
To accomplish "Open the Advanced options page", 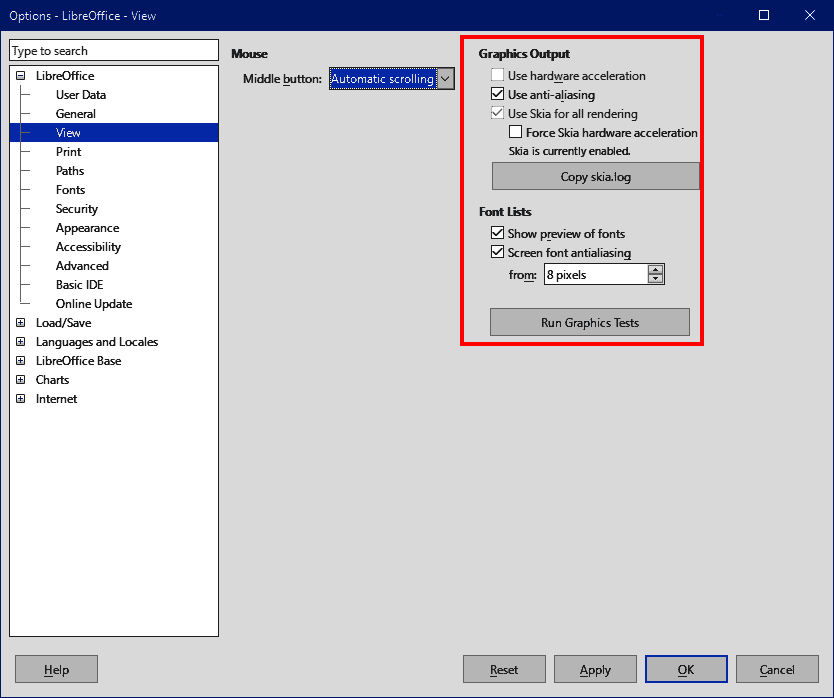I will [82, 265].
